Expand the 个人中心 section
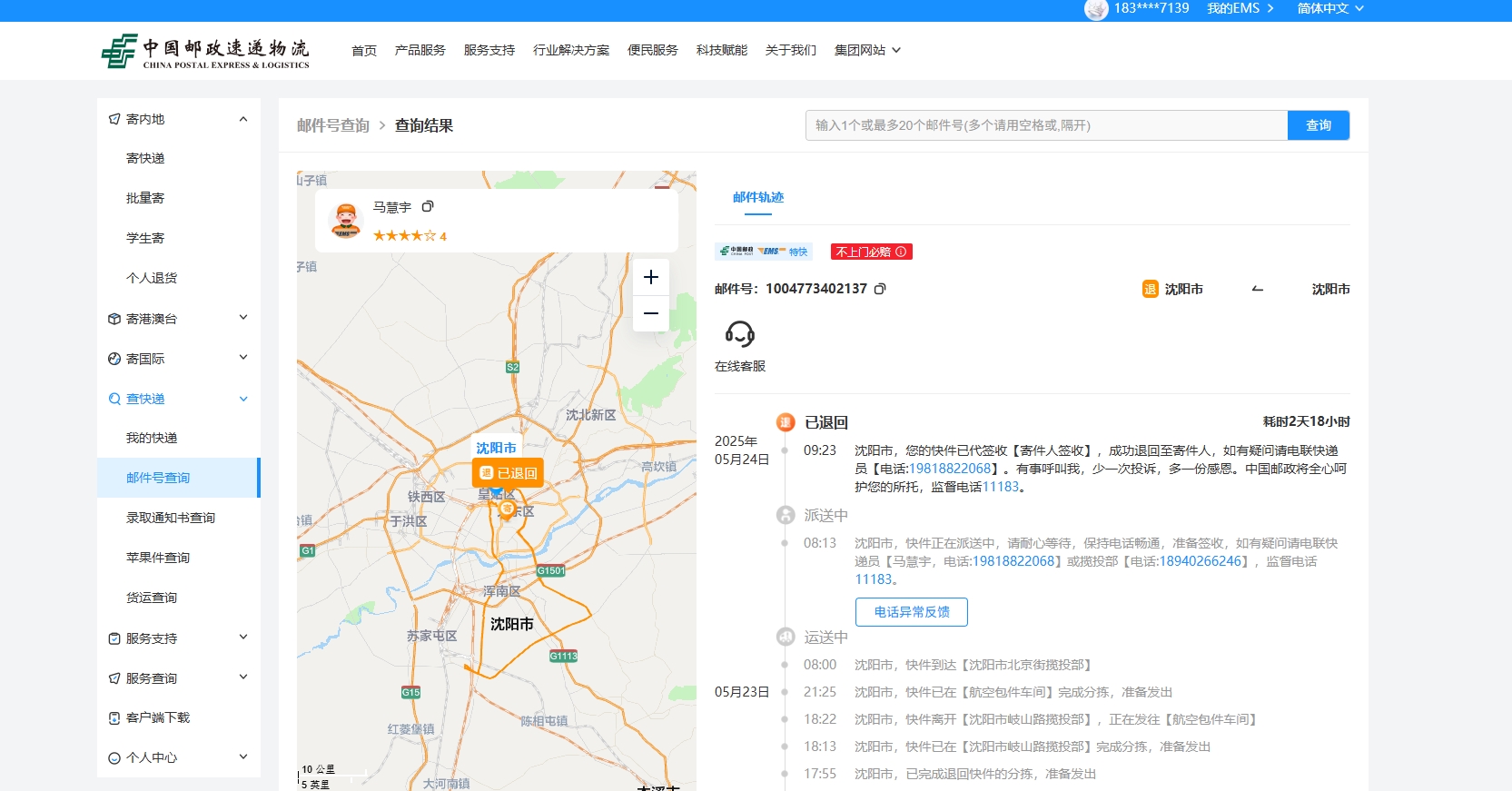The image size is (1512, 791). point(243,756)
